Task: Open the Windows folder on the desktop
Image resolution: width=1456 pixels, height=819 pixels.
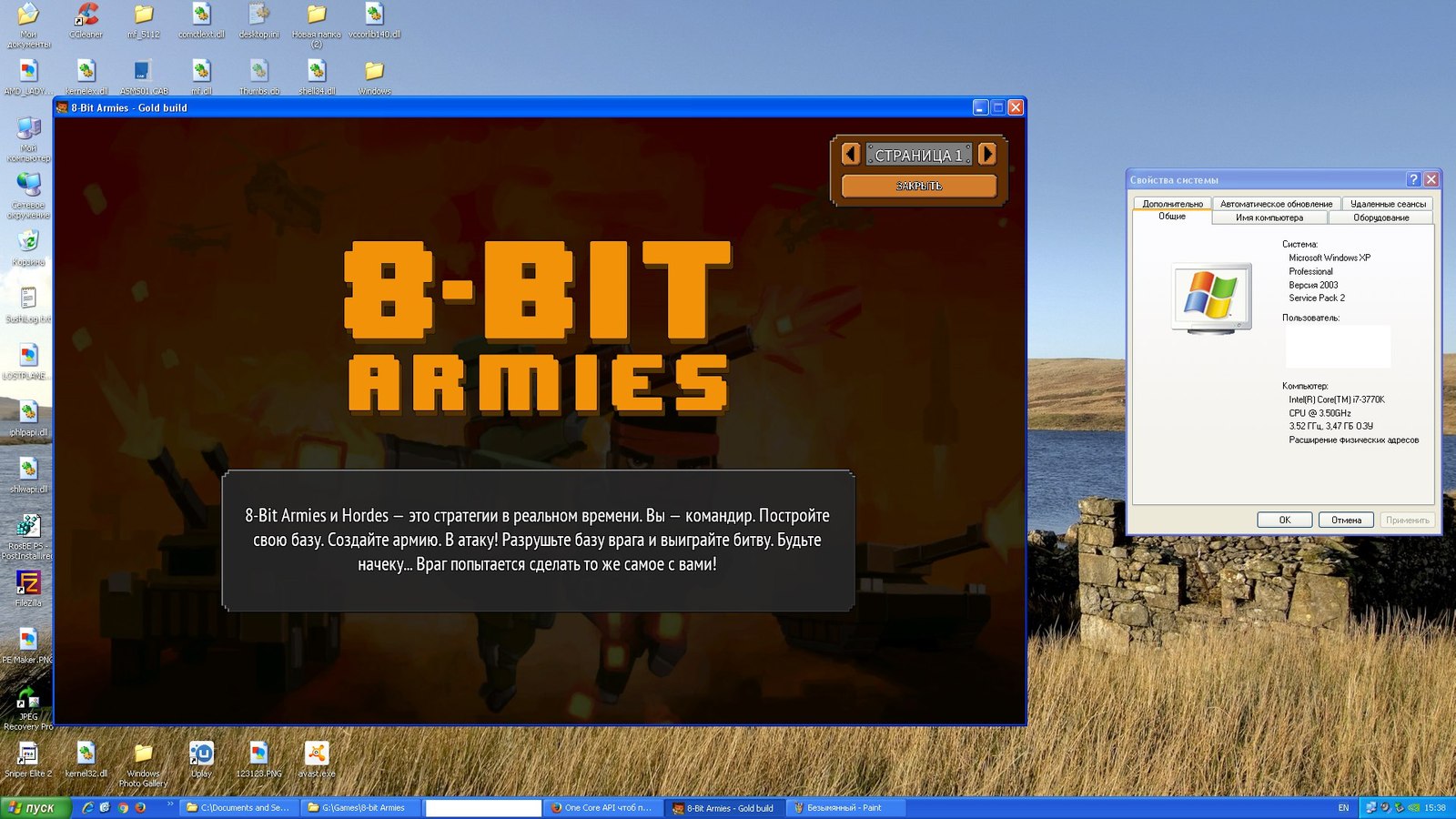Action: tap(373, 70)
